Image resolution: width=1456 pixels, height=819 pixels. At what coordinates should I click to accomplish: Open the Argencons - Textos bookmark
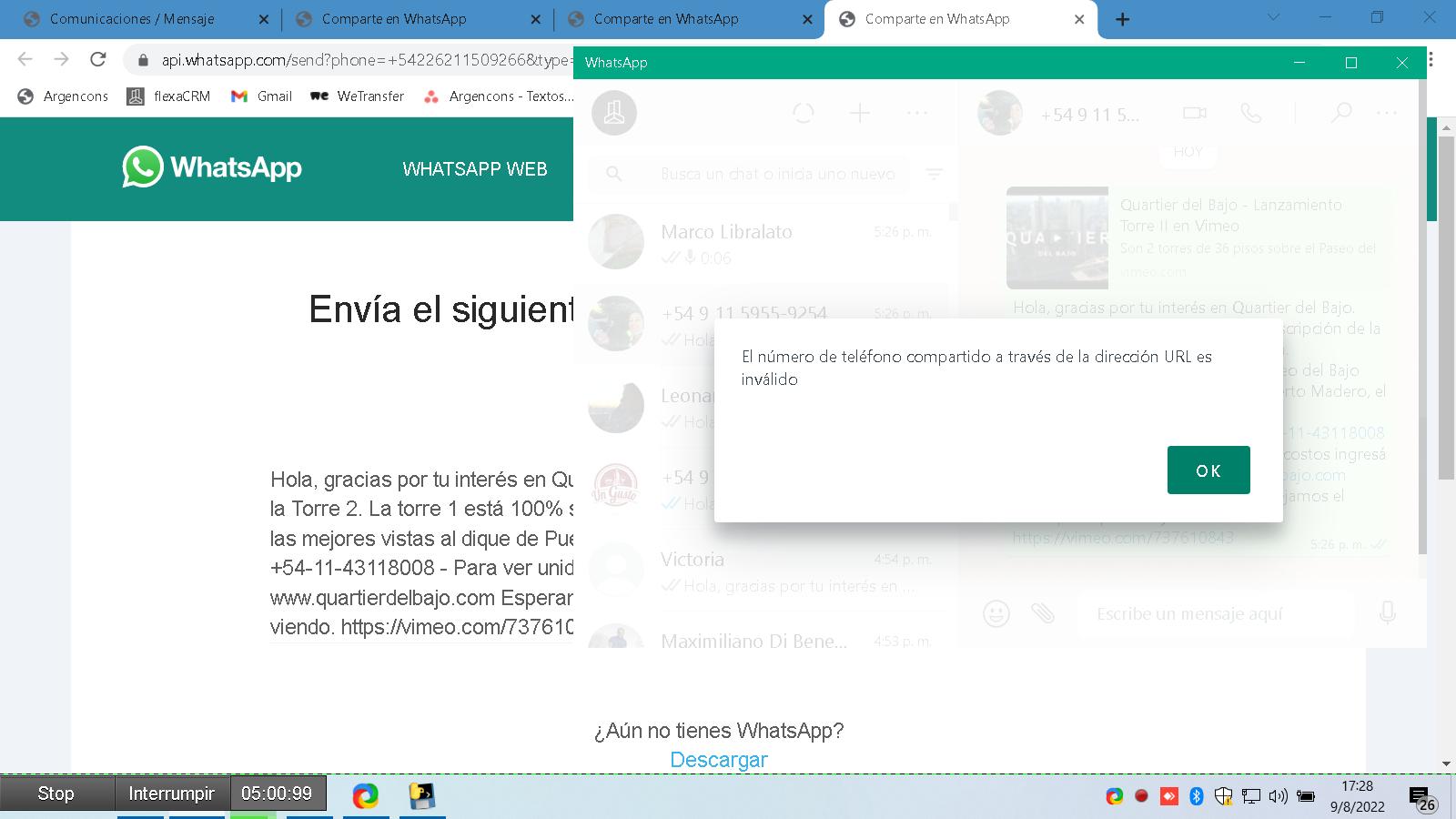[500, 96]
